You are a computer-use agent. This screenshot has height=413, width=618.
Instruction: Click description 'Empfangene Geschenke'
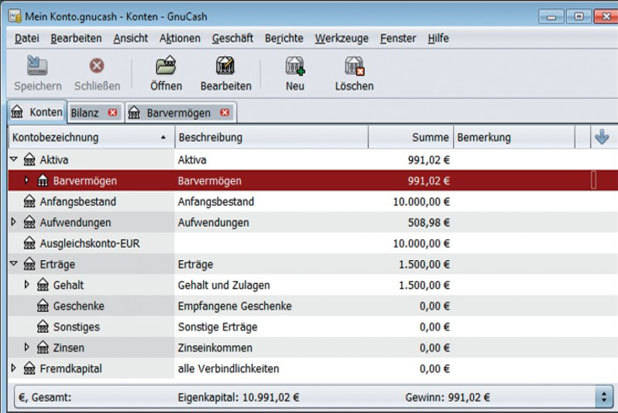(x=235, y=306)
